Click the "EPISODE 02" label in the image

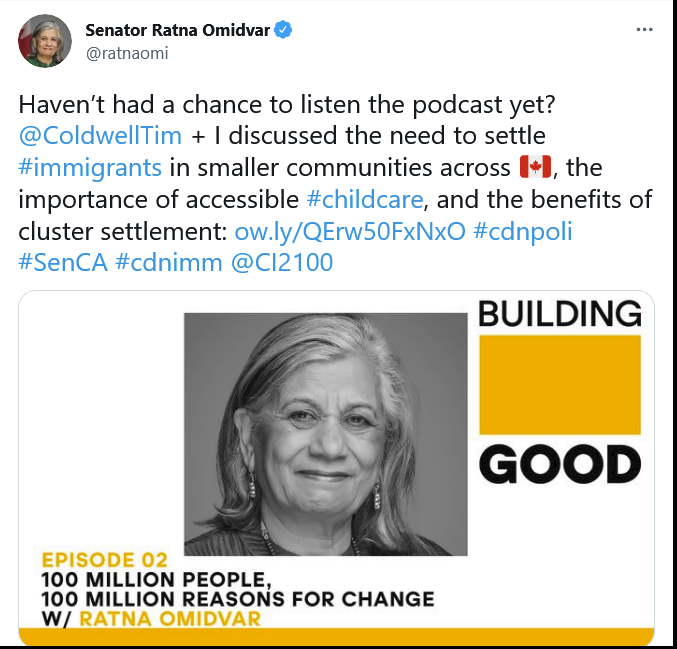click(104, 559)
